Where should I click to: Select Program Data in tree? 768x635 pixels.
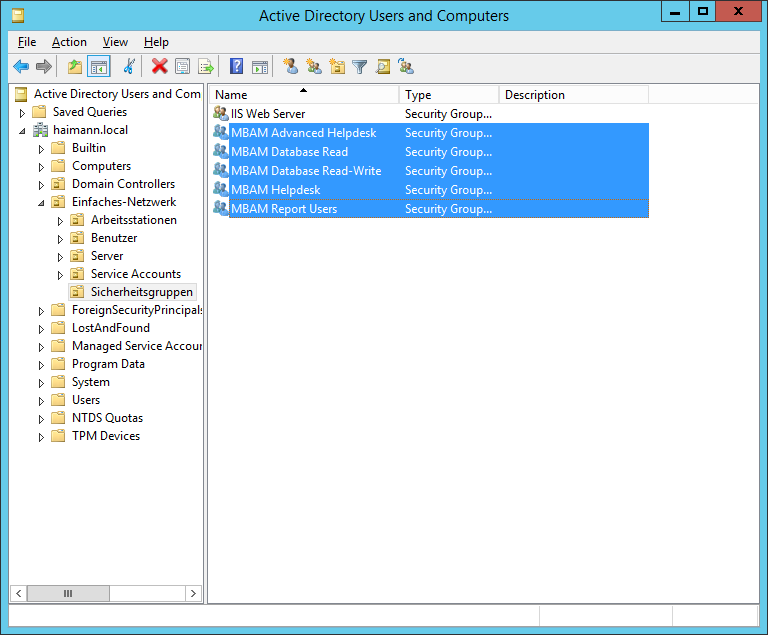108,364
